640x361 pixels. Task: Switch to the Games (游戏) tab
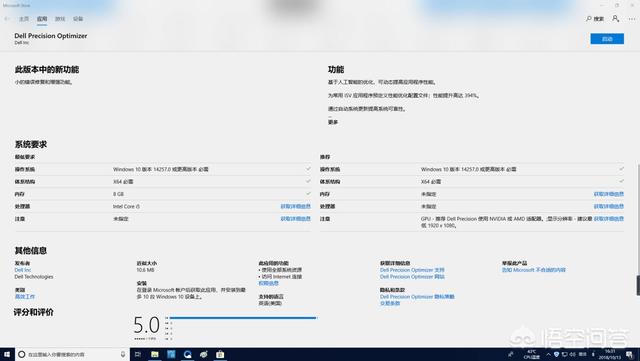[60, 19]
